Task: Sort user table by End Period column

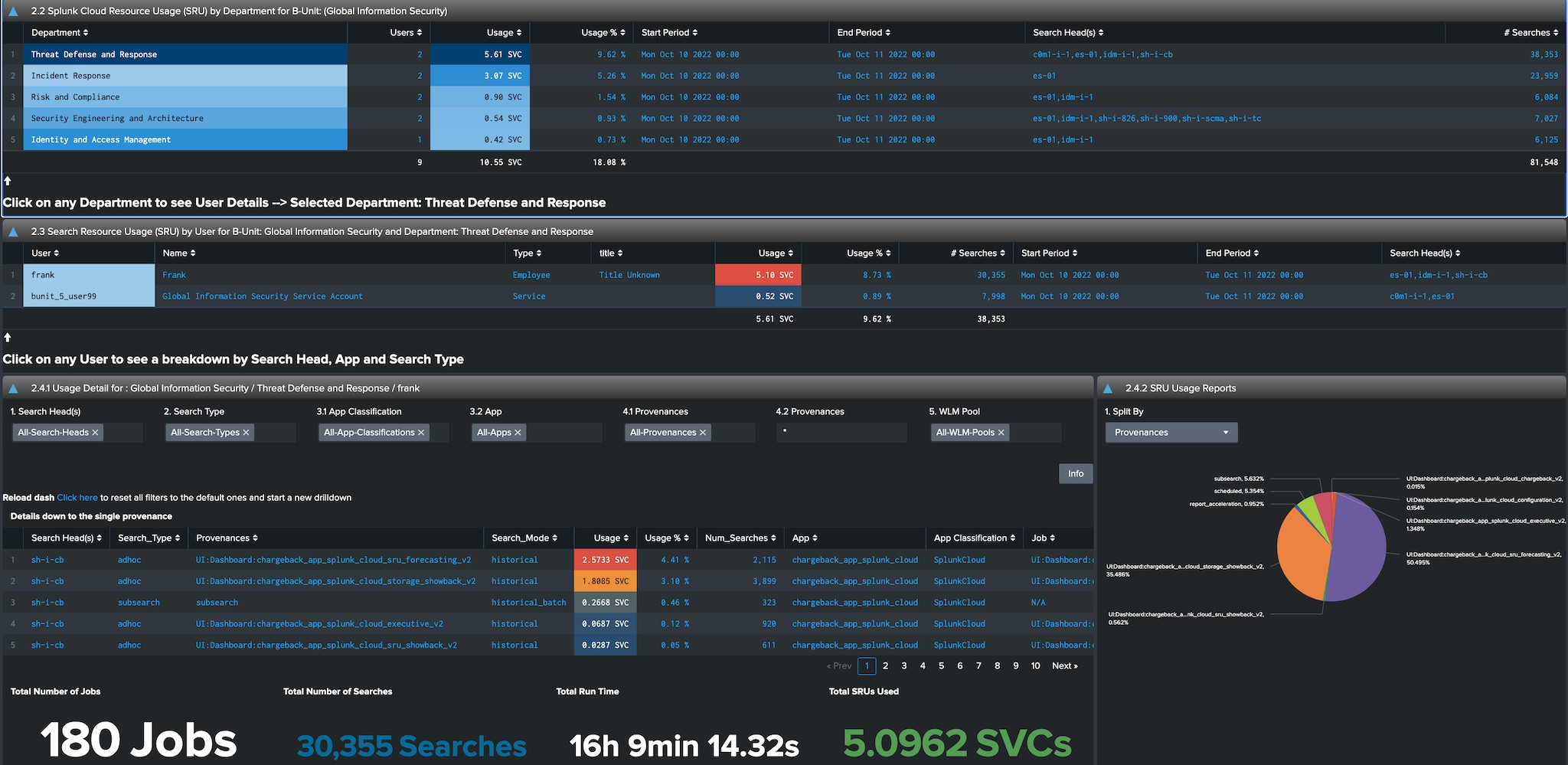Action: [x=1232, y=253]
